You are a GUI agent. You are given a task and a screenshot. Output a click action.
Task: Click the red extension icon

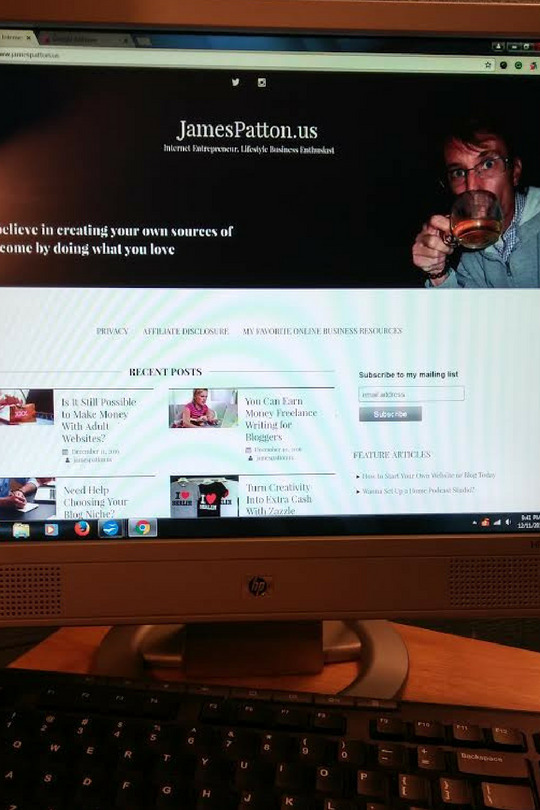tap(533, 66)
